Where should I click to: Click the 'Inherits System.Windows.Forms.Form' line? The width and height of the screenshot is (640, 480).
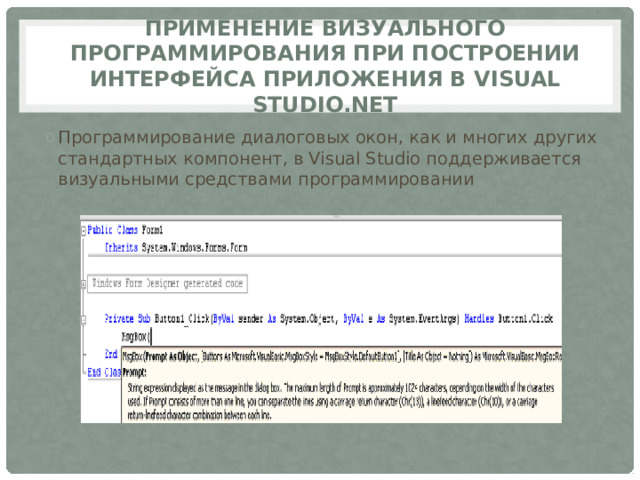coord(176,247)
